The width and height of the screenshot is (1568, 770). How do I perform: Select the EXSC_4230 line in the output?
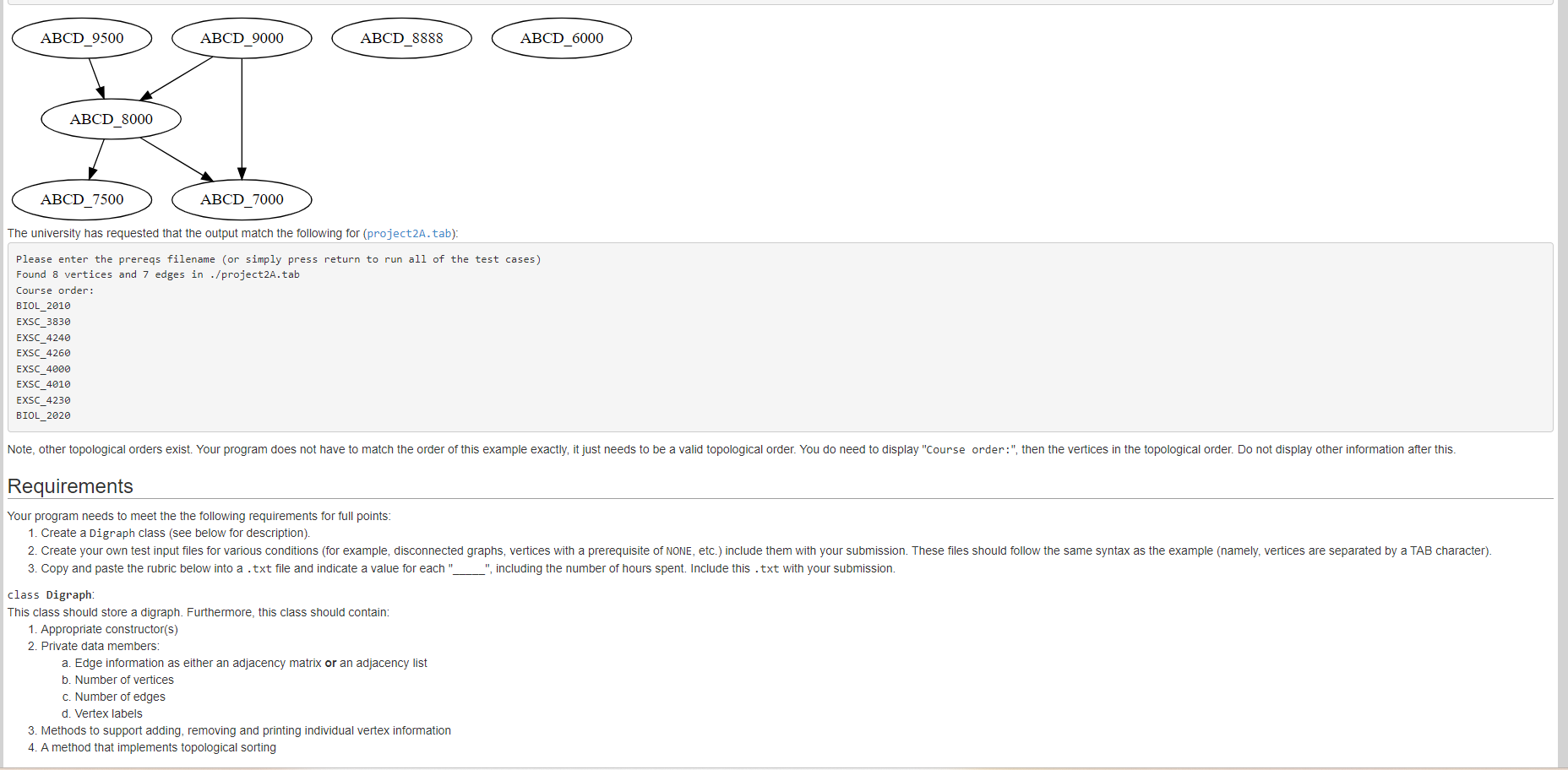pyautogui.click(x=42, y=399)
